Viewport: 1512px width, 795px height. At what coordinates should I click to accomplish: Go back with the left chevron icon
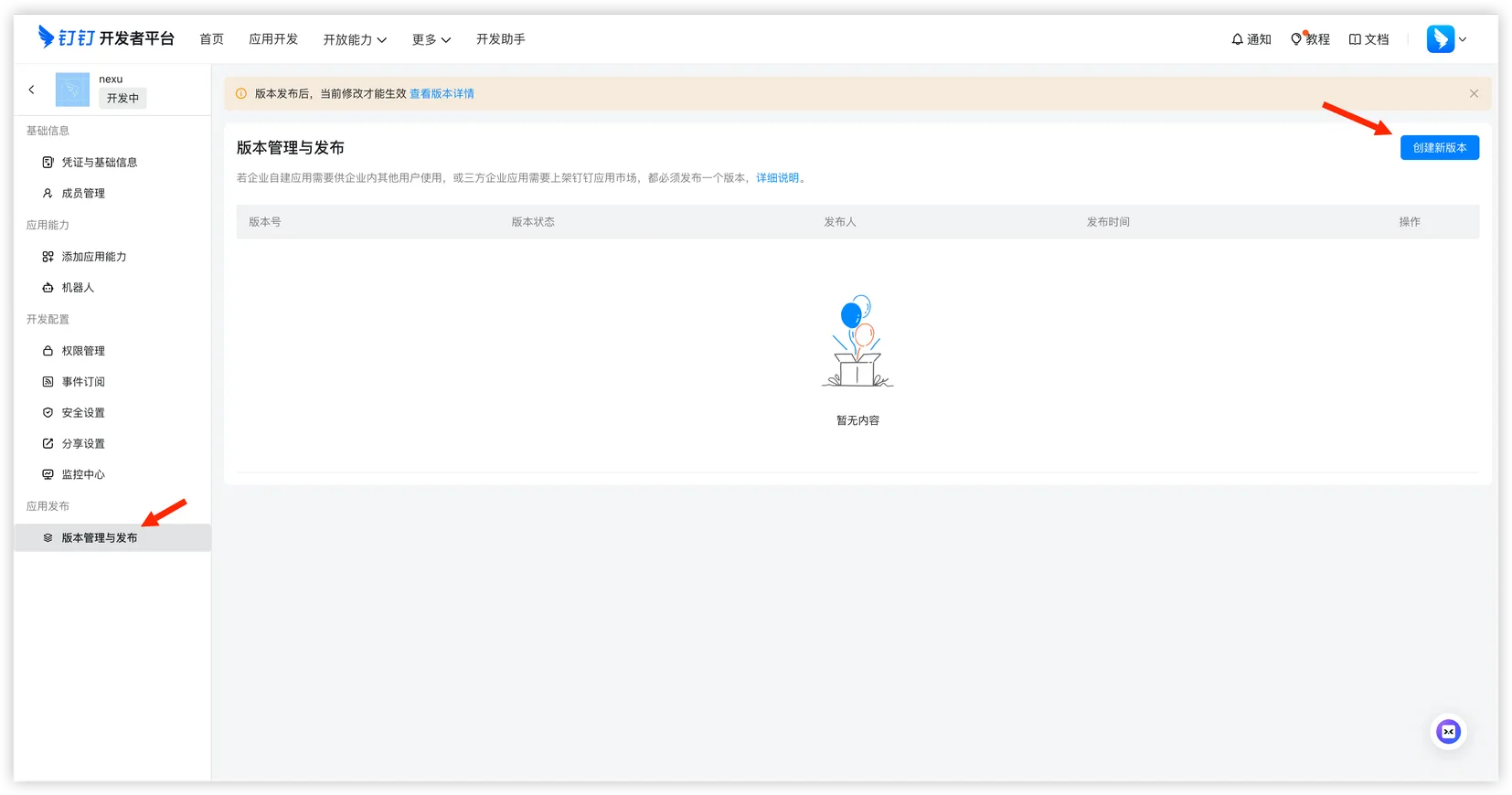(x=31, y=90)
